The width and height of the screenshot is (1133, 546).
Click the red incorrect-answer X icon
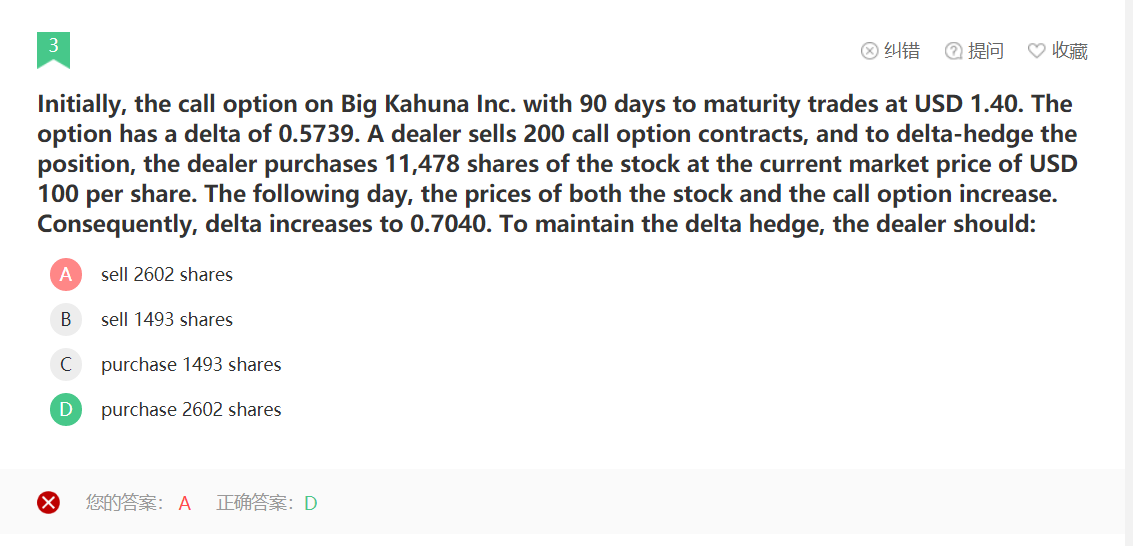(48, 503)
